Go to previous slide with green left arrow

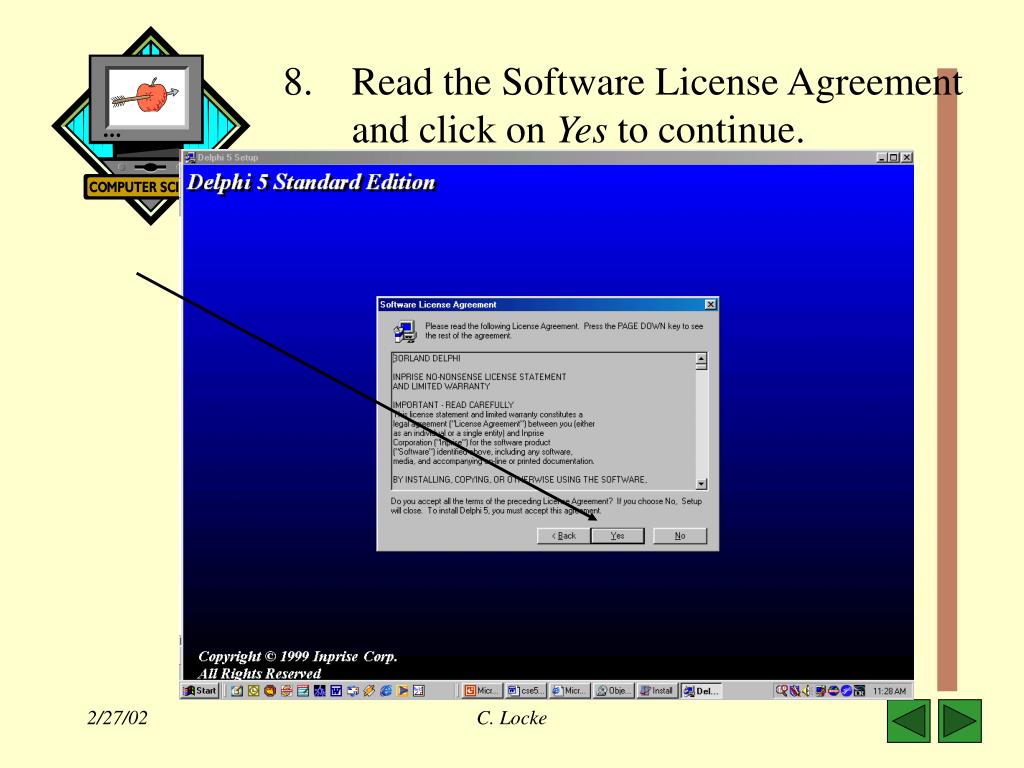tap(908, 721)
